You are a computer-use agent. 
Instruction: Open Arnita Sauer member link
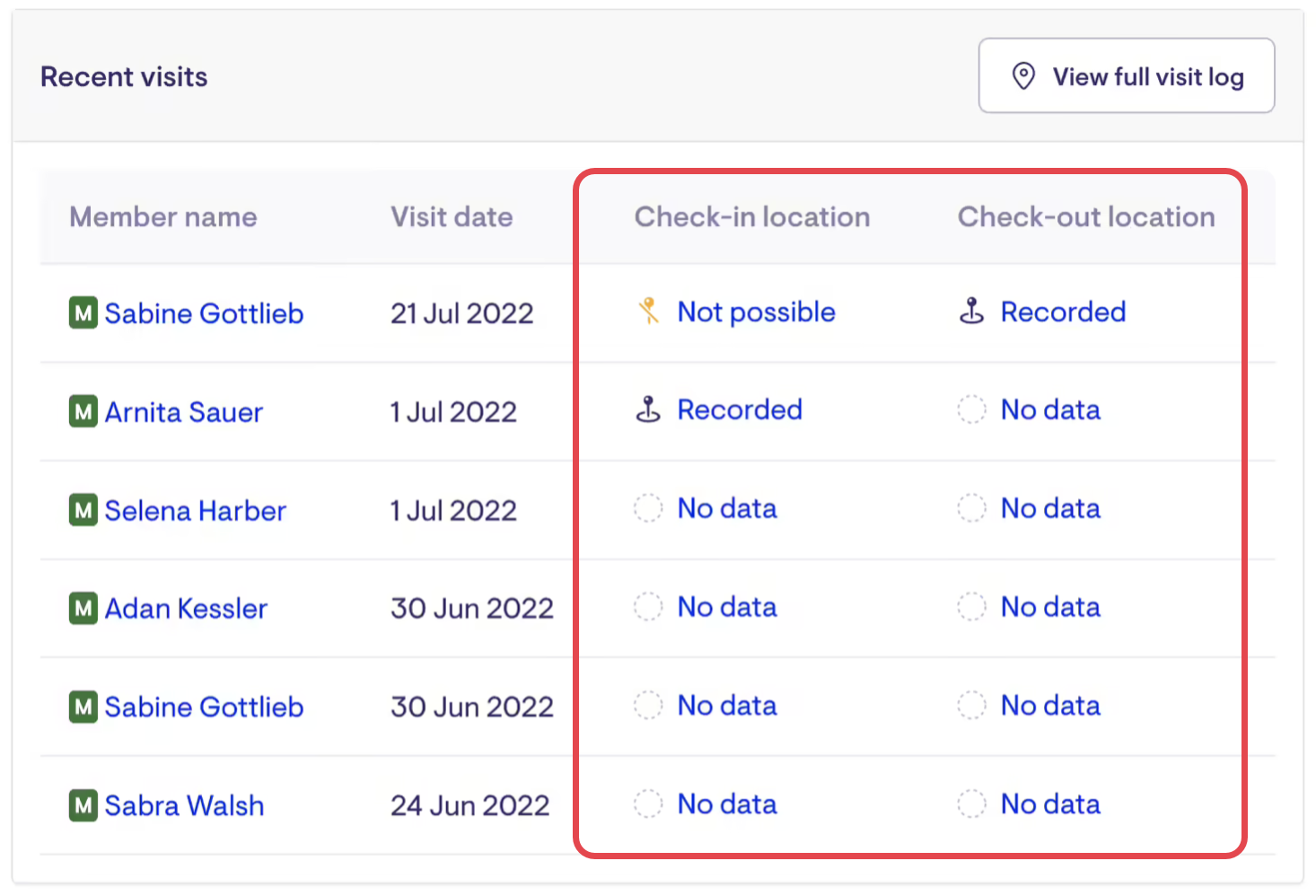pyautogui.click(x=184, y=412)
